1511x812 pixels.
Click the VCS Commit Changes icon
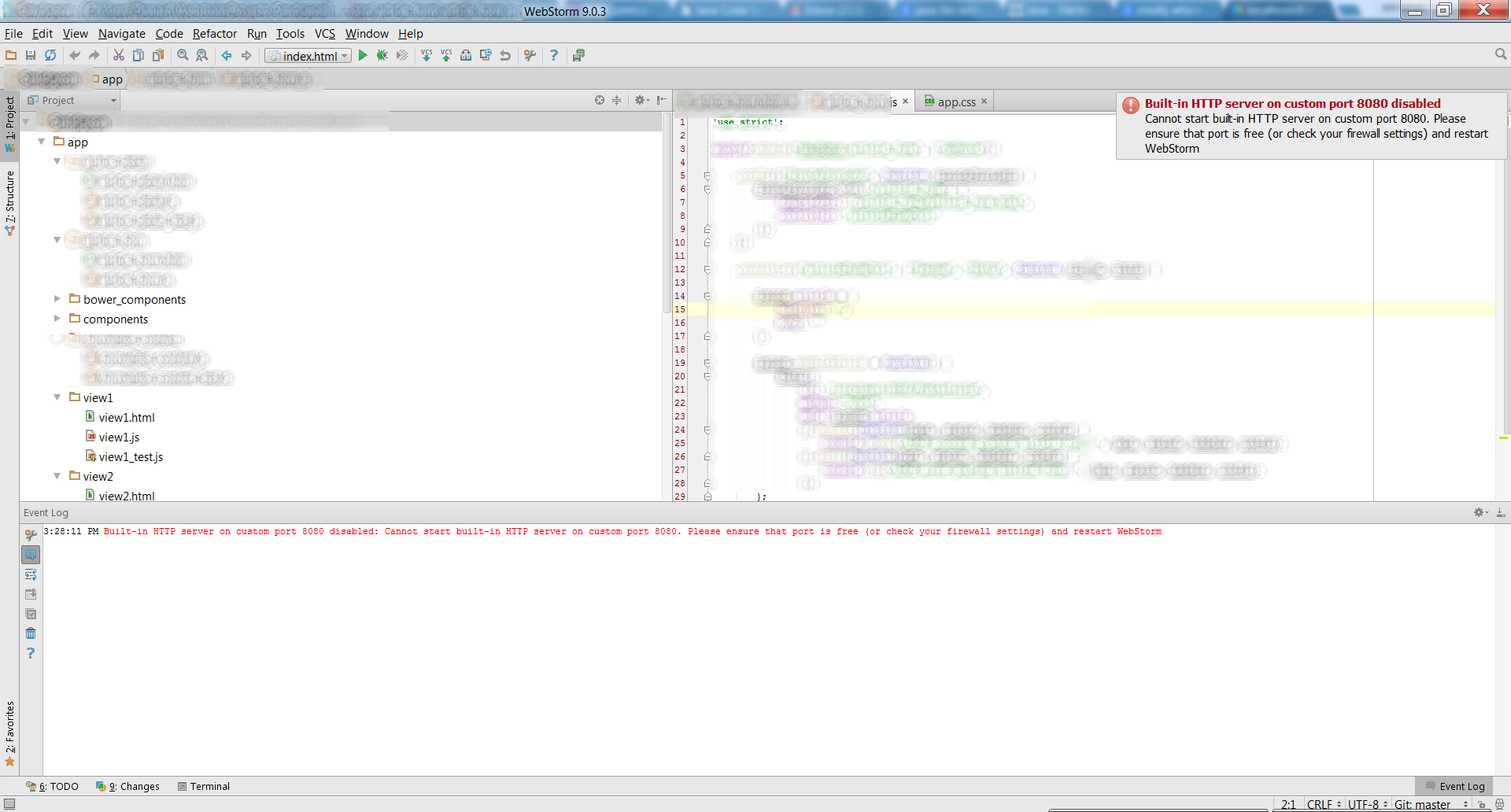446,55
